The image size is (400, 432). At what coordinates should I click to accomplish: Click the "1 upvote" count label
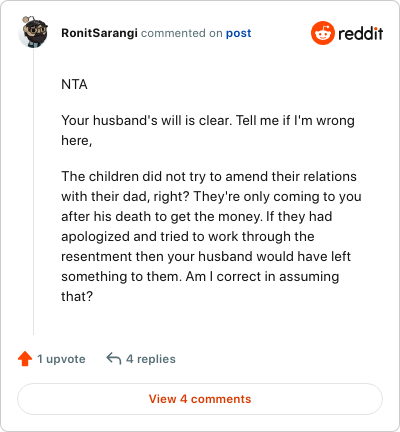point(61,359)
